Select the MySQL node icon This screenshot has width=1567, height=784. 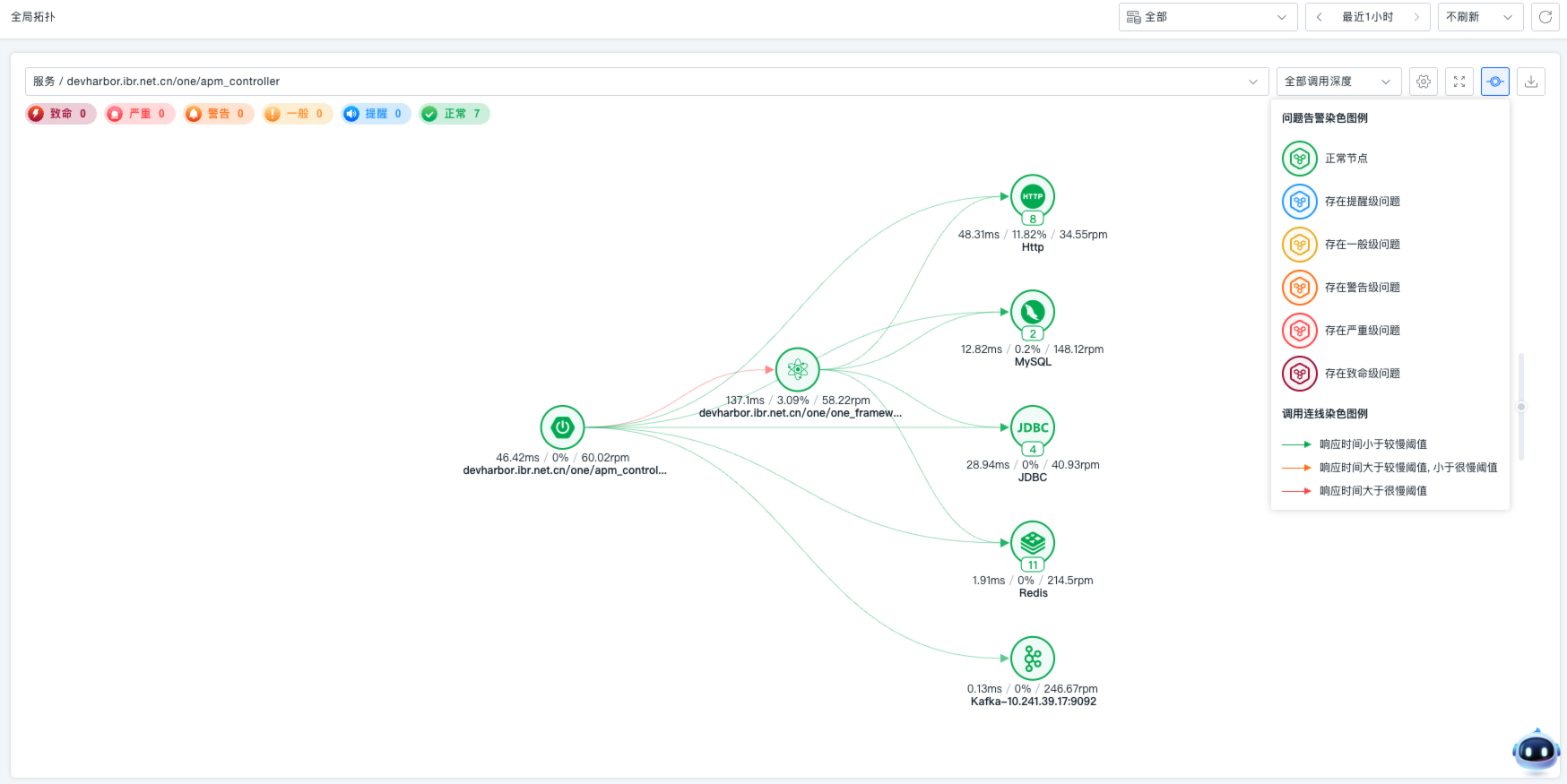(x=1032, y=312)
